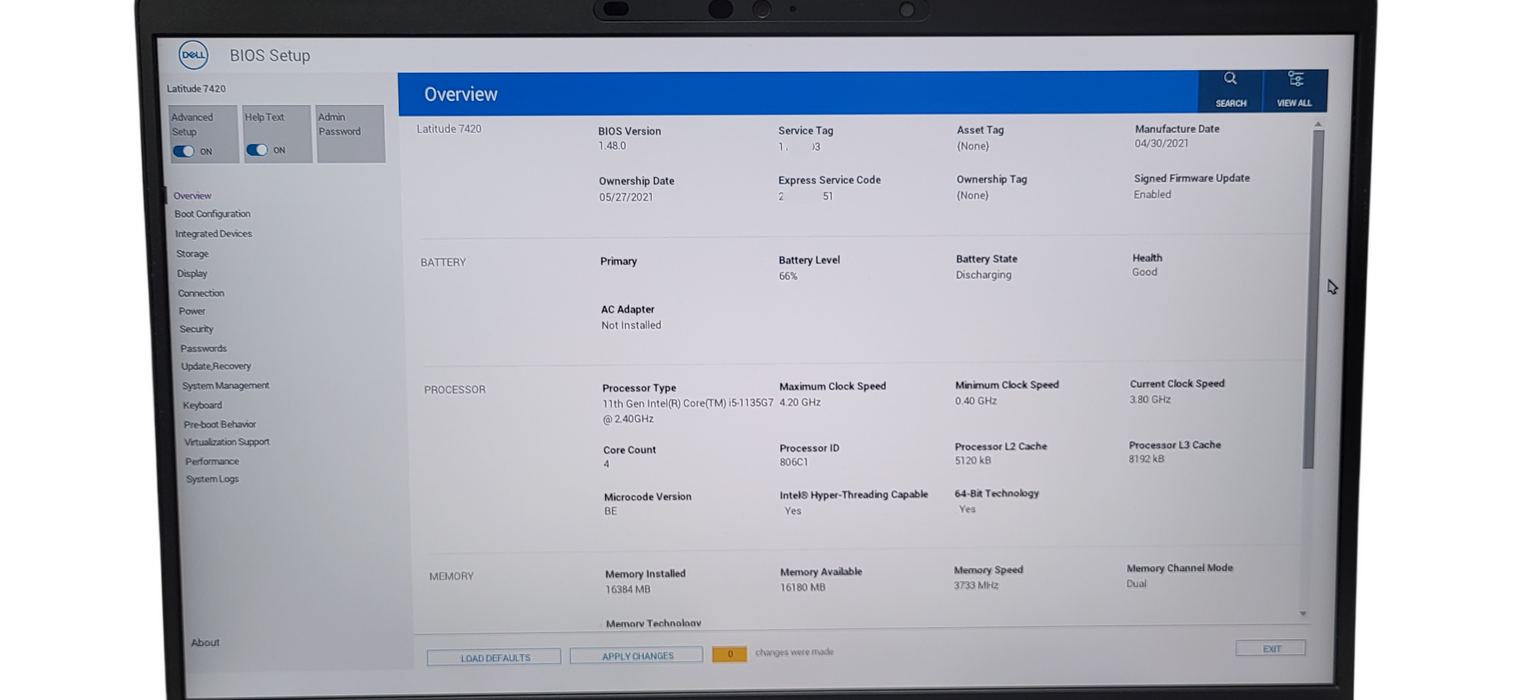Click Core Count value 4
Viewport: 1515px width, 700px height.
coord(606,465)
